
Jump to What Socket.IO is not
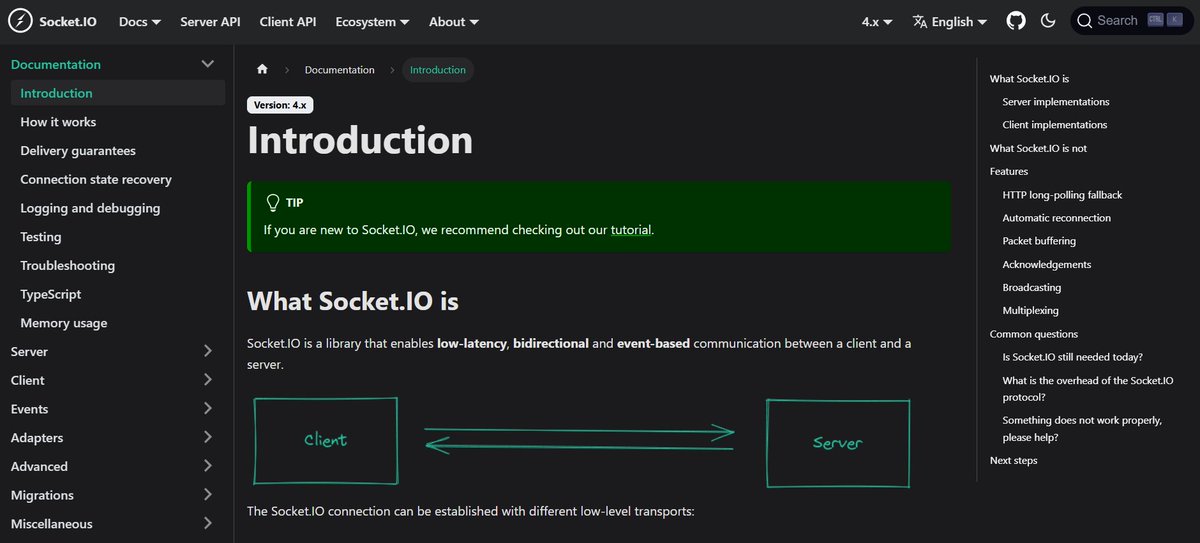point(1038,148)
